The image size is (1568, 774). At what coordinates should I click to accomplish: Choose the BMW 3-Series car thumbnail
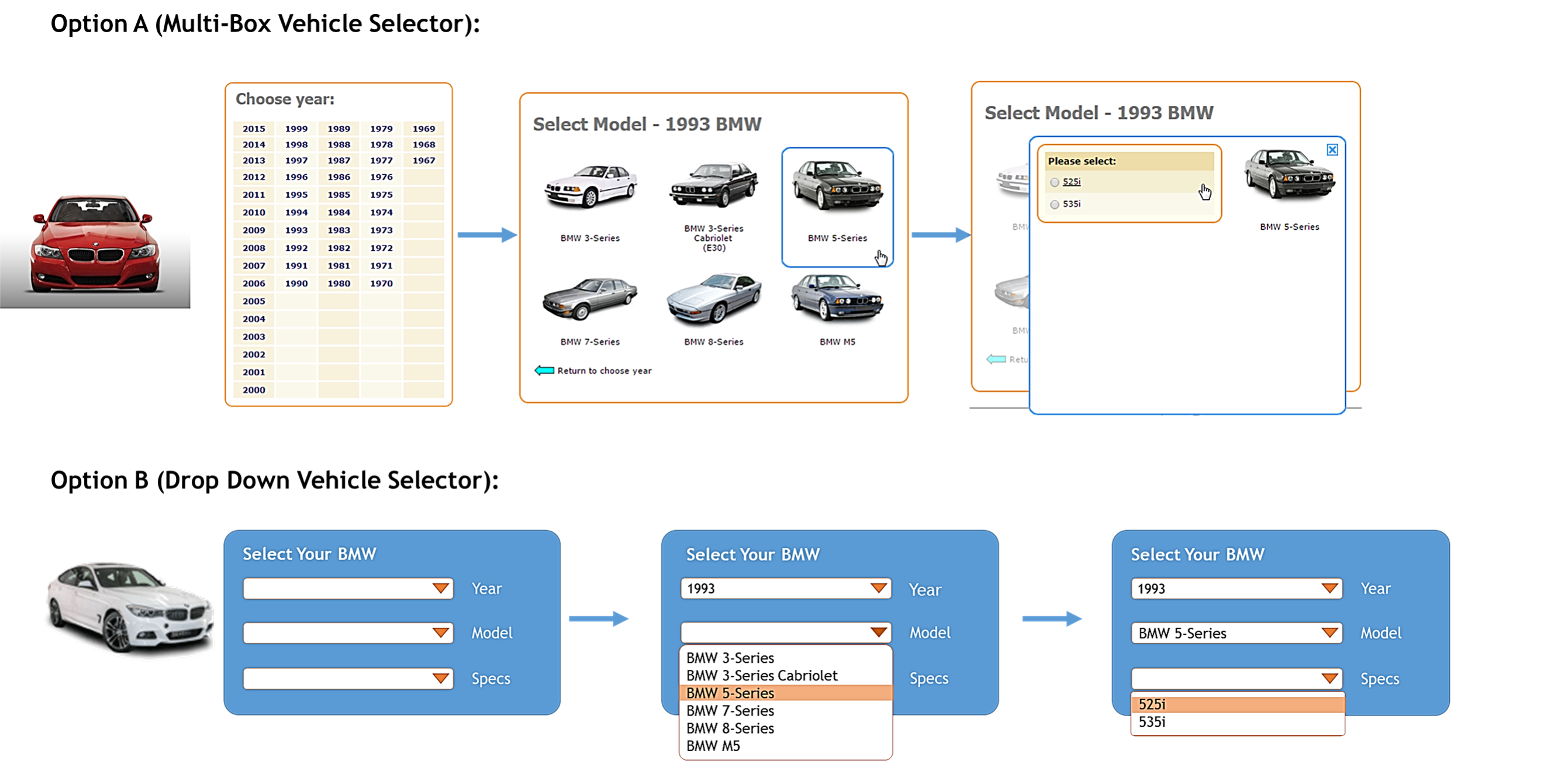click(x=590, y=186)
